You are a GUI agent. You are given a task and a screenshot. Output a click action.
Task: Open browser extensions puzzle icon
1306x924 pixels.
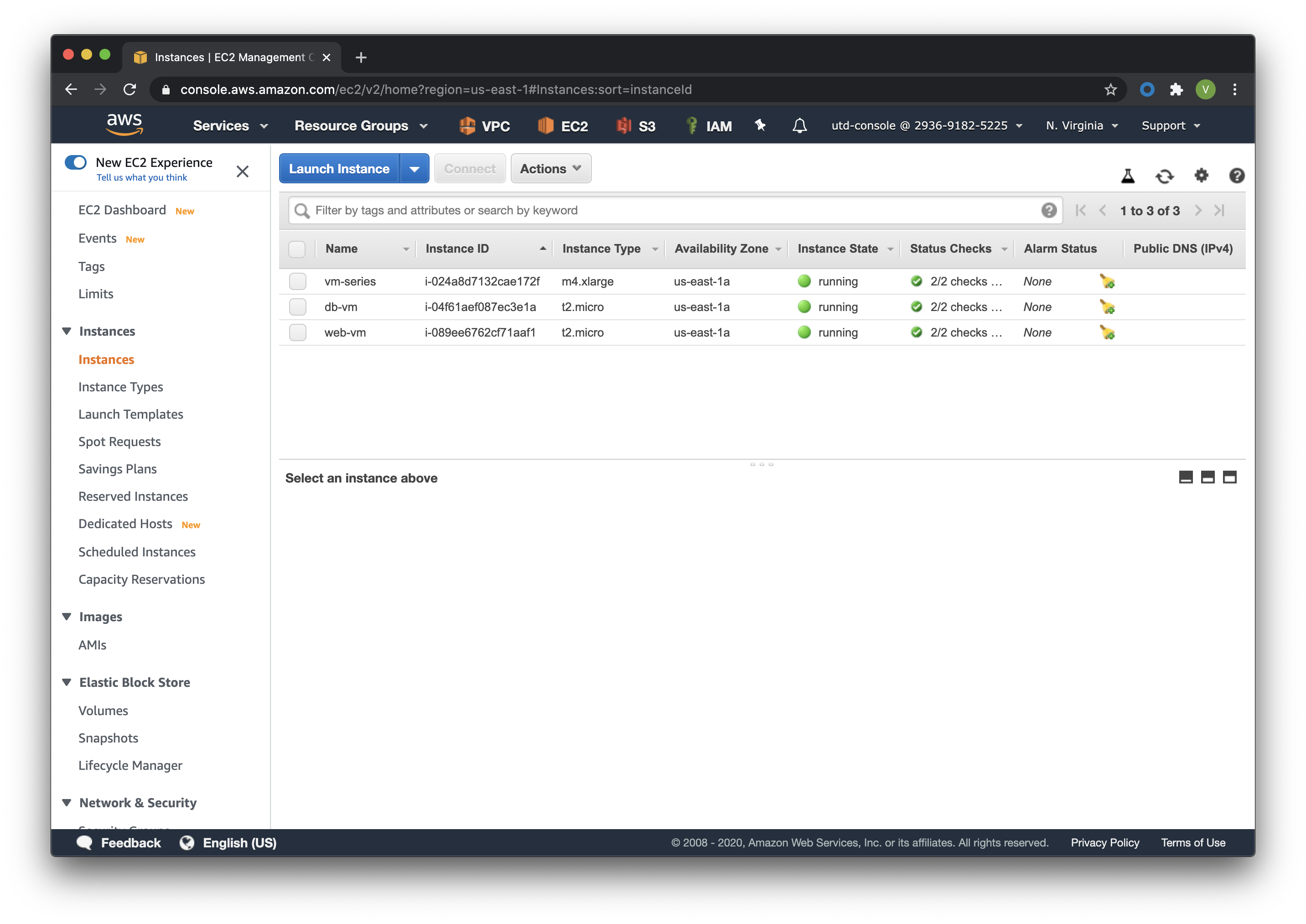pyautogui.click(x=1176, y=89)
